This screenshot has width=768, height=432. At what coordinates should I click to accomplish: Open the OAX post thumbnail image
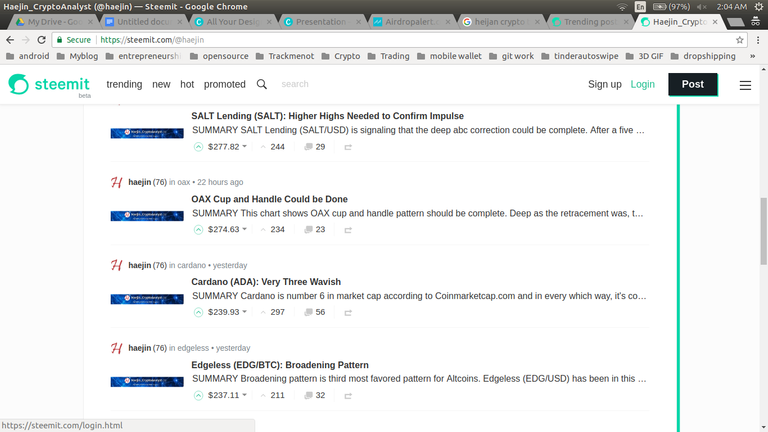click(x=147, y=216)
